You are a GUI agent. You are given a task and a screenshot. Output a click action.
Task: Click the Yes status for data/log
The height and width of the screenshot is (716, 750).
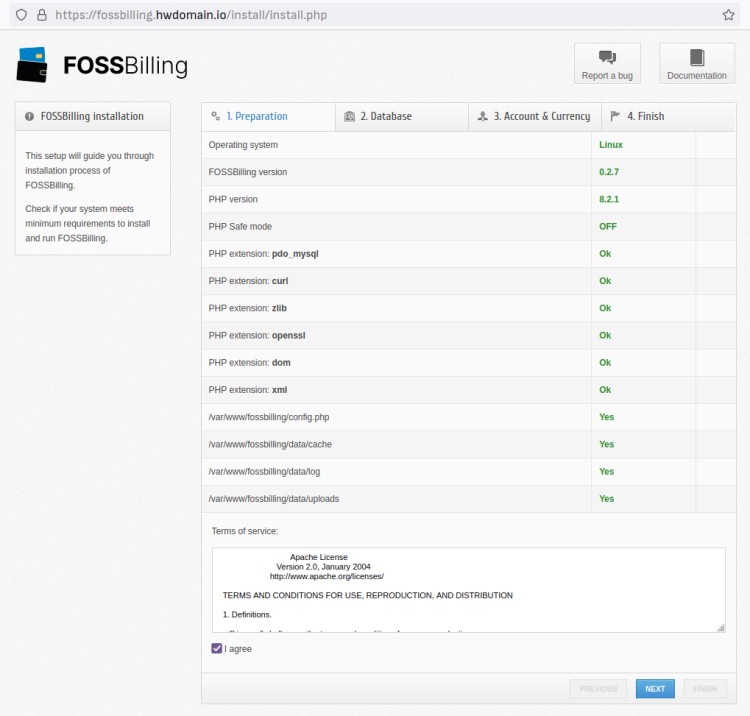coord(607,472)
